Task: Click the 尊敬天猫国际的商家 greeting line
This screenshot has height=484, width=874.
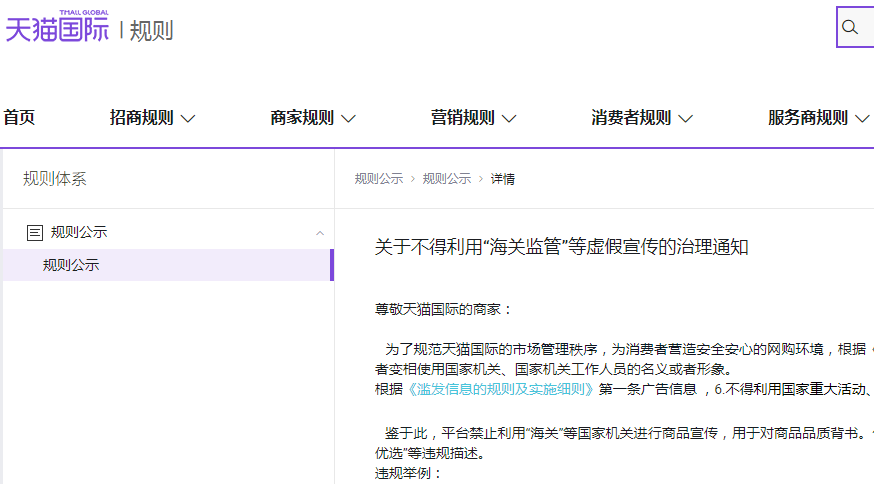Action: pos(444,309)
